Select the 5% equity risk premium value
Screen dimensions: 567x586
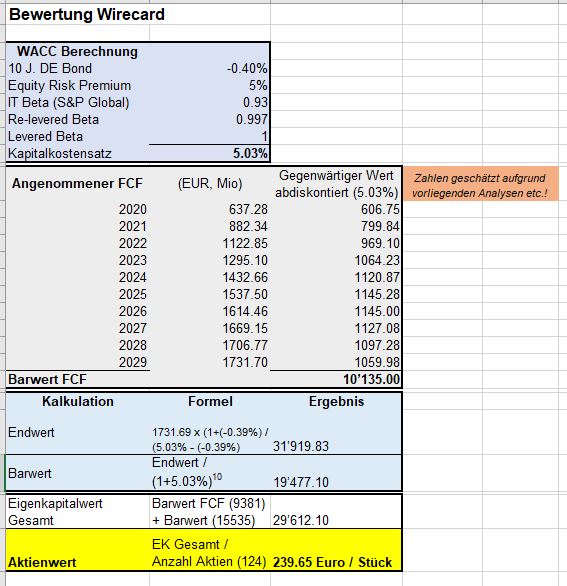tap(258, 86)
